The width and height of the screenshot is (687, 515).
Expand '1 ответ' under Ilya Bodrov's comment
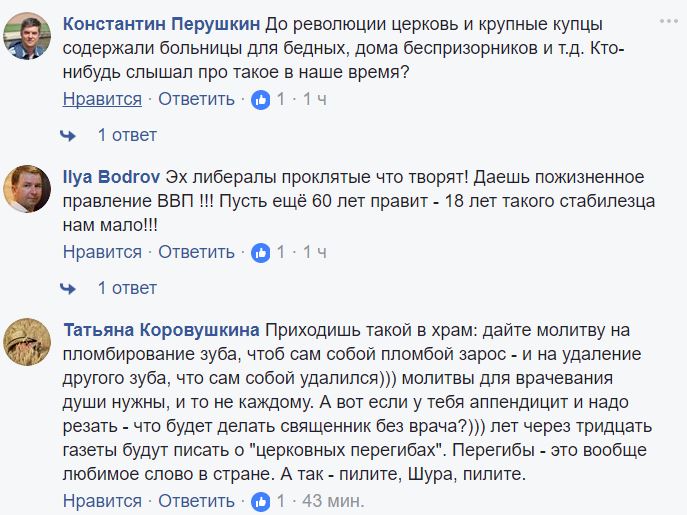127,288
